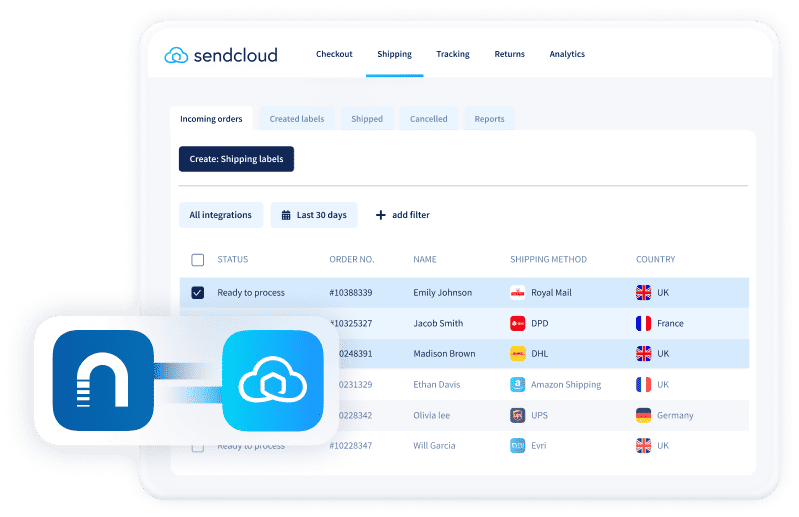Click the UK flag in Will Garcia's row

click(643, 446)
